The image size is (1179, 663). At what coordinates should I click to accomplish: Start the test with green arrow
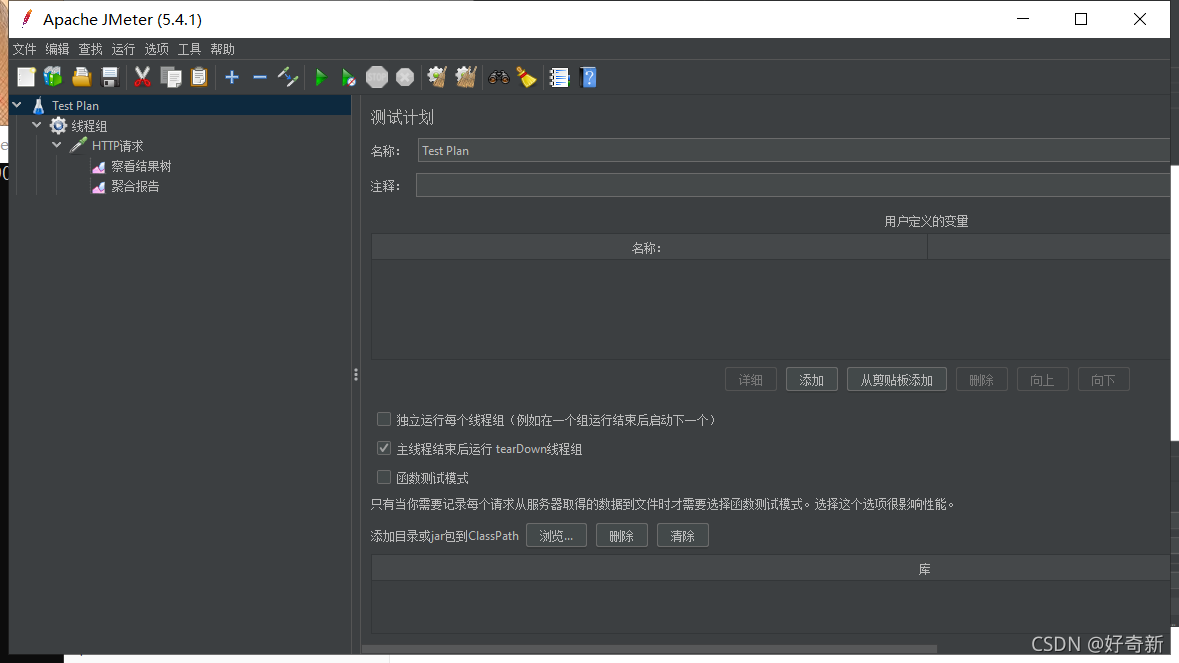(321, 77)
